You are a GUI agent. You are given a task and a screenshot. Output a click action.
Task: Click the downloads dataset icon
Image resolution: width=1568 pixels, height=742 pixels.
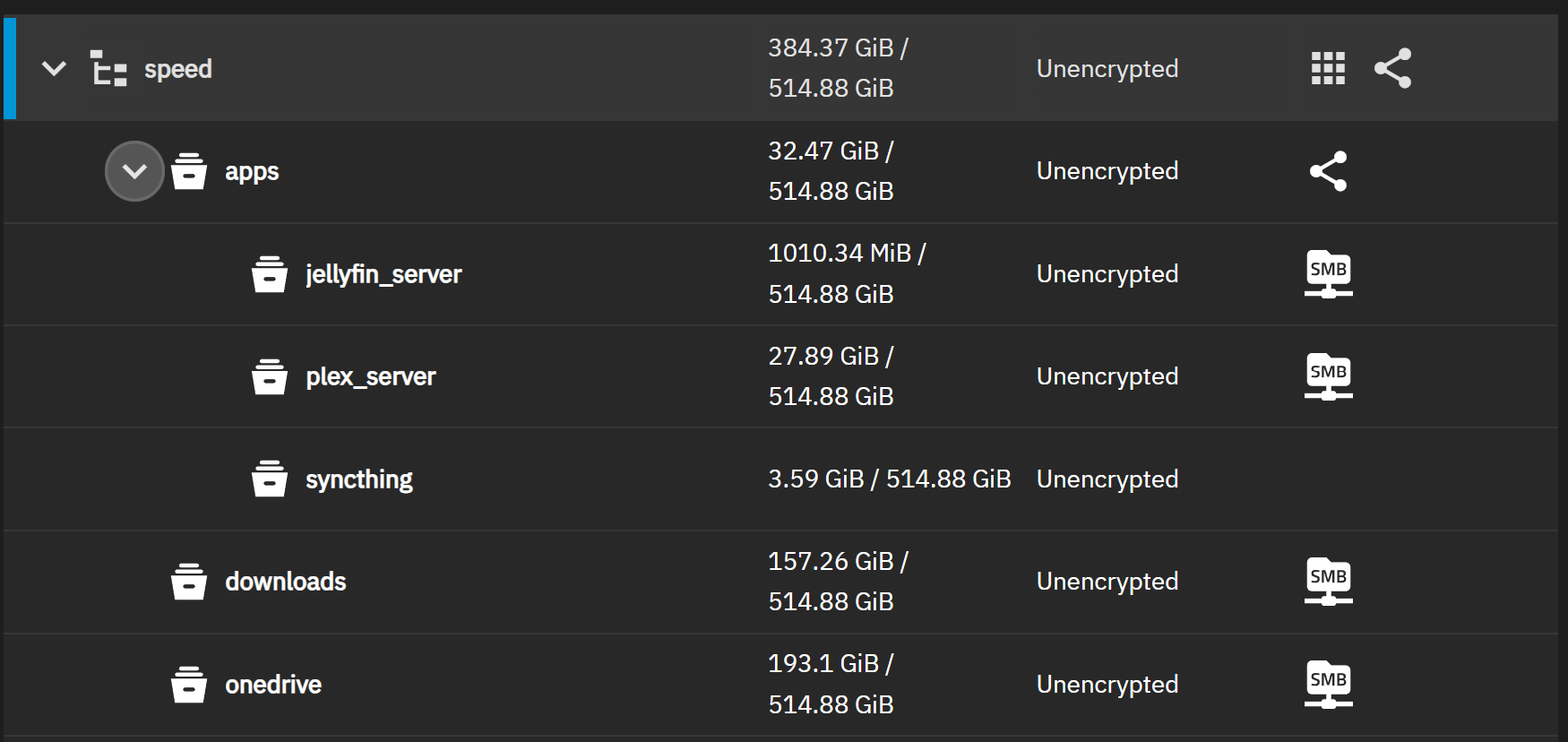pos(189,582)
